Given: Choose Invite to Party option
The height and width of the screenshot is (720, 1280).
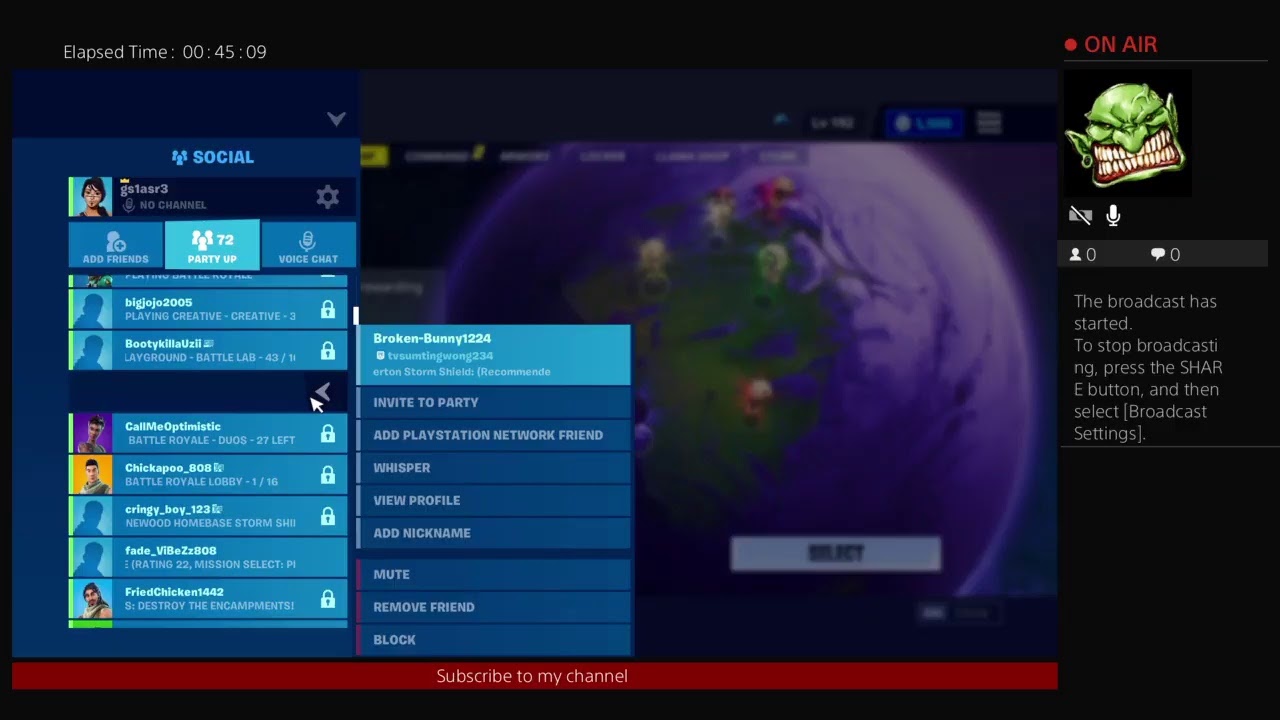Looking at the screenshot, I should pyautogui.click(x=494, y=402).
